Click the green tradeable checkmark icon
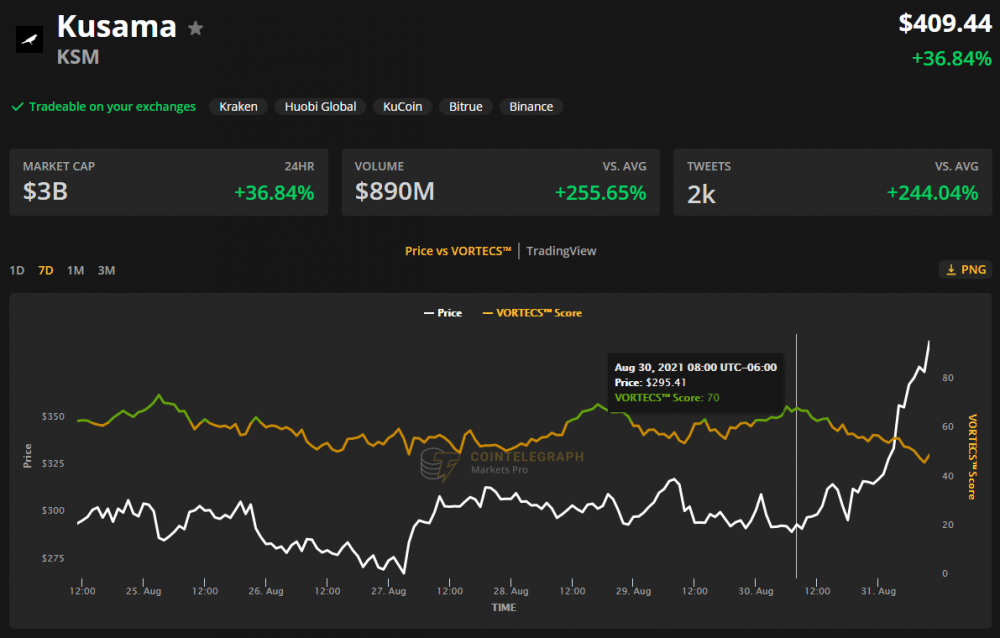The height and width of the screenshot is (638, 1000). [17, 107]
